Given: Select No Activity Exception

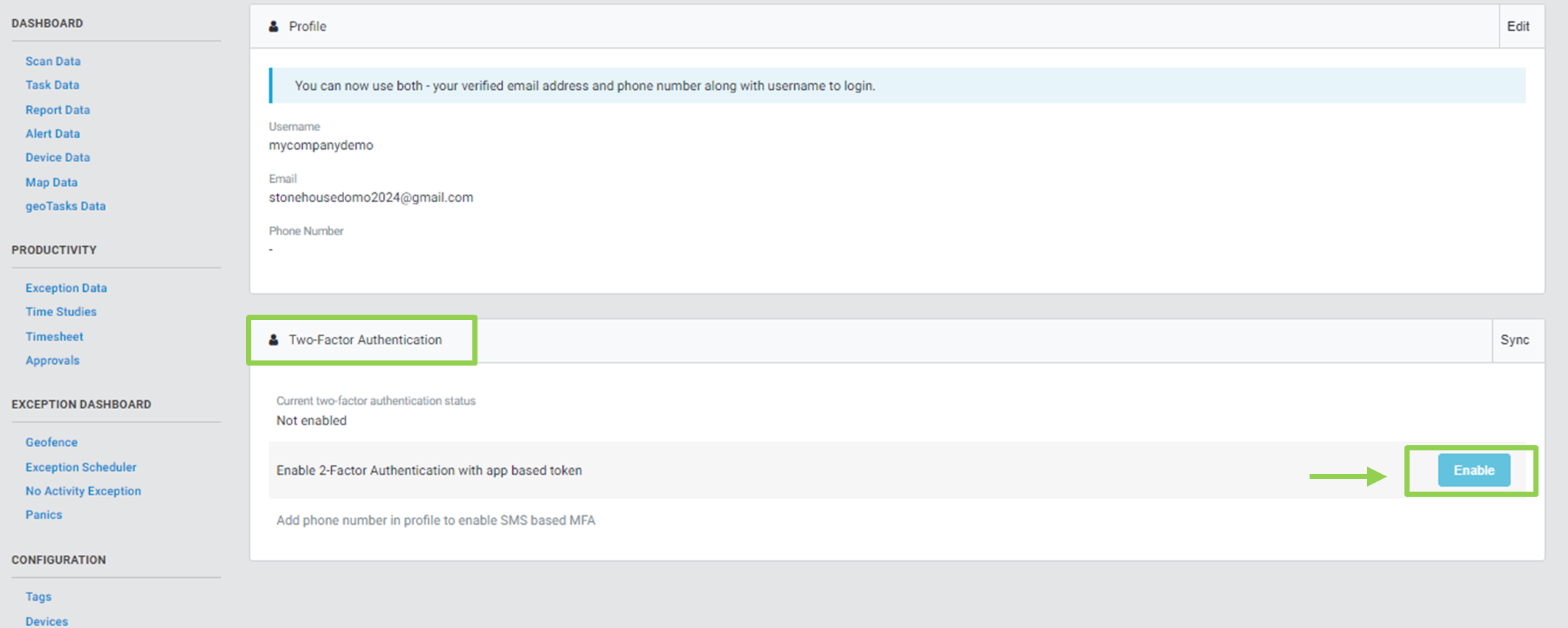Looking at the screenshot, I should pyautogui.click(x=83, y=491).
